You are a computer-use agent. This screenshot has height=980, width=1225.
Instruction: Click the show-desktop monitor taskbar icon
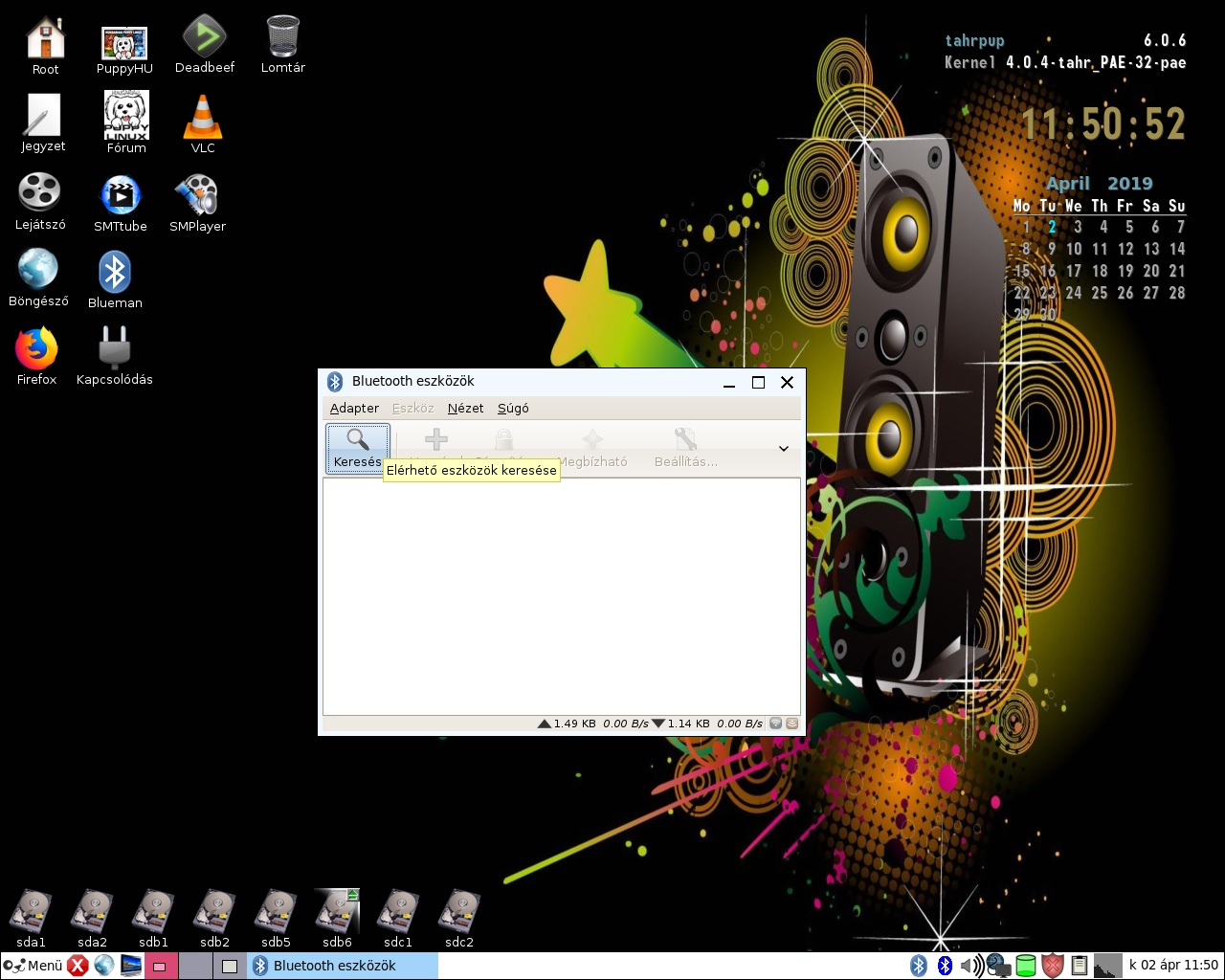pyautogui.click(x=131, y=966)
